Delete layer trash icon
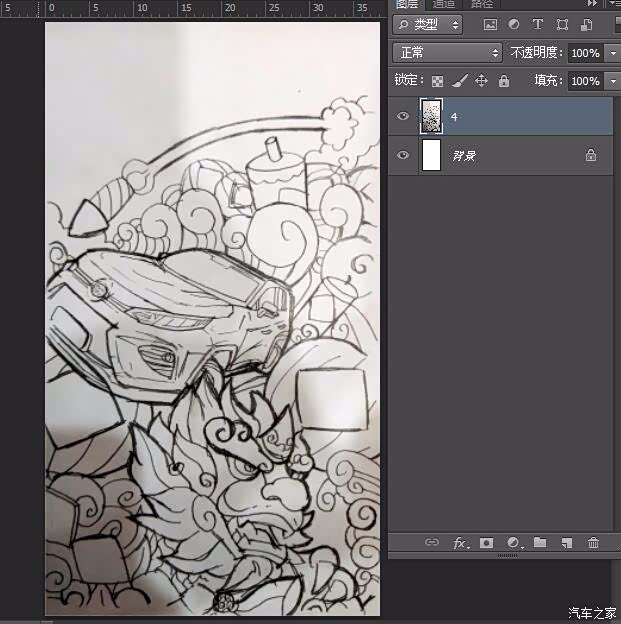621x624 pixels. tap(593, 542)
